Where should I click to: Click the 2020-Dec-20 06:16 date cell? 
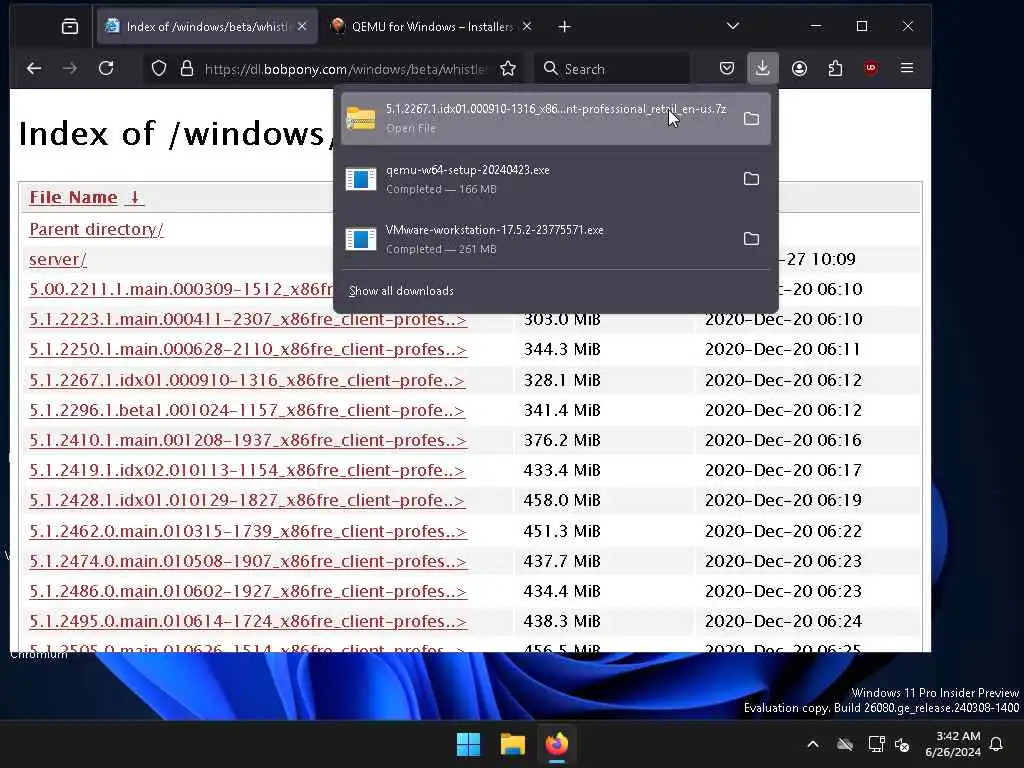click(783, 440)
